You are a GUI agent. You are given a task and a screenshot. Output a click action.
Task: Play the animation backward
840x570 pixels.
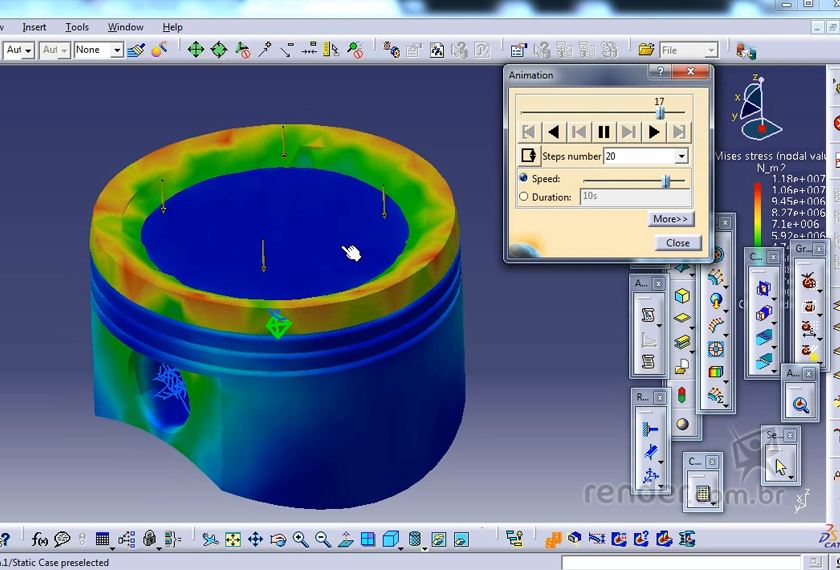tap(554, 132)
